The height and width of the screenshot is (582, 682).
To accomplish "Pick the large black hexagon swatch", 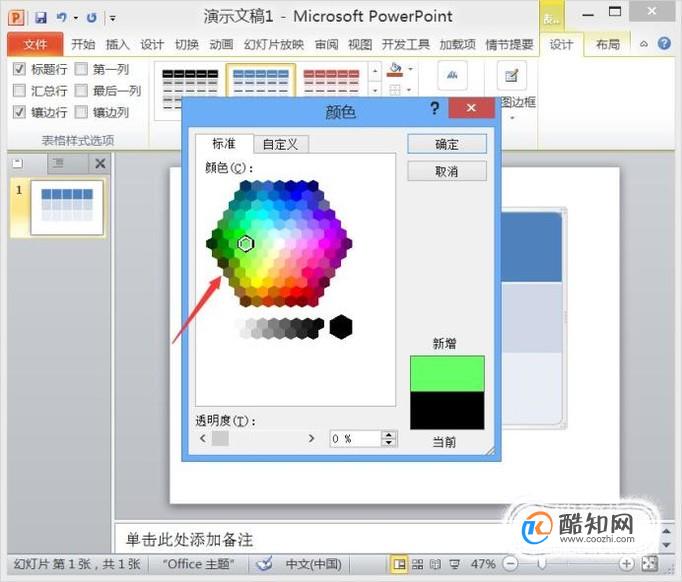I will [x=341, y=327].
